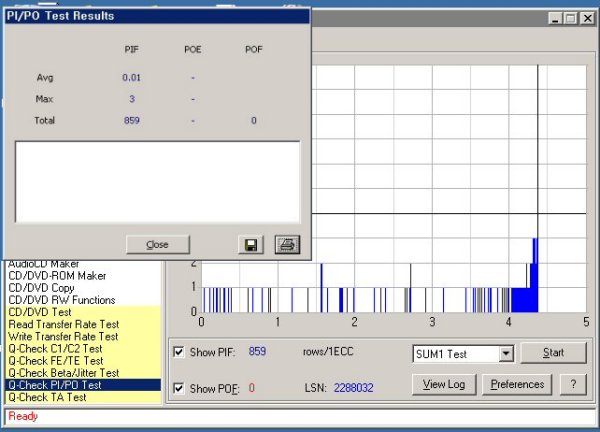This screenshot has width=600, height=432.
Task: Click the question mark help button
Action: click(x=573, y=384)
